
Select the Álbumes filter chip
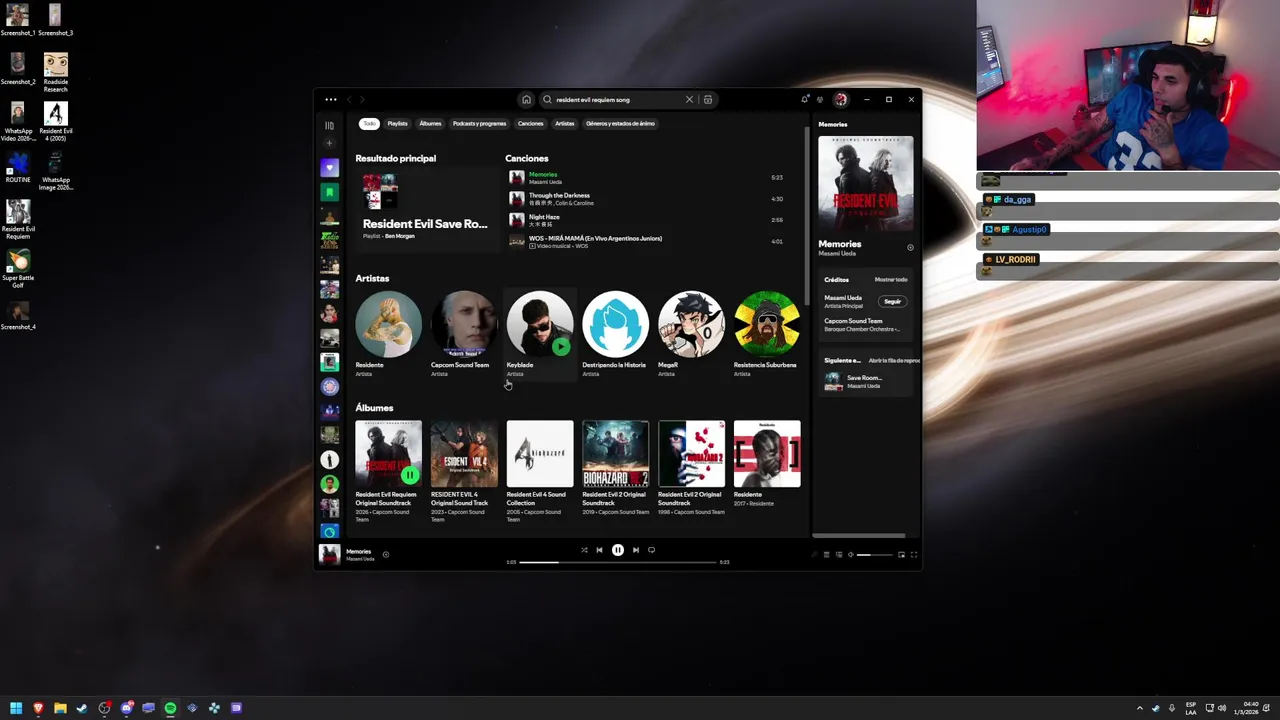coord(430,124)
